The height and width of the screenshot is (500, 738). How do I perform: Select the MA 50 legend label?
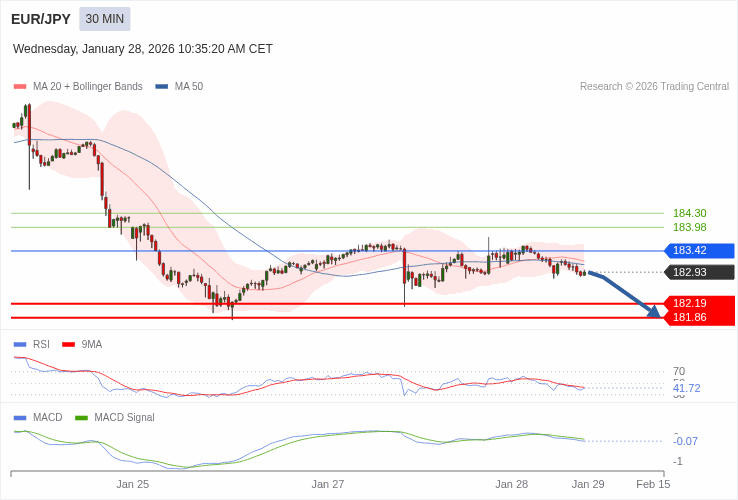click(x=189, y=87)
